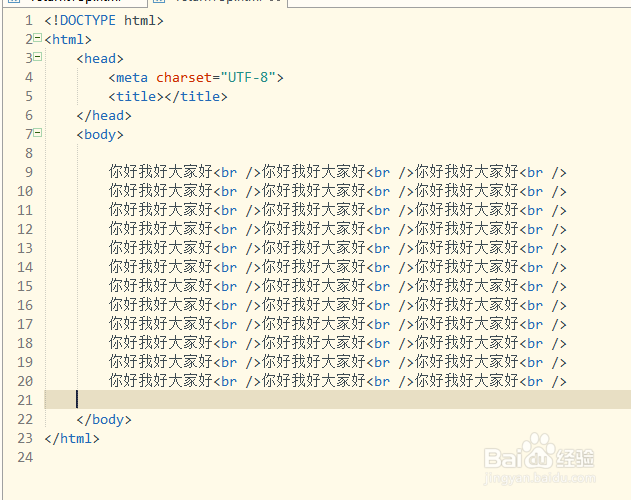Click the opening <body> tag on line 7
The image size is (631, 500).
pyautogui.click(x=100, y=134)
